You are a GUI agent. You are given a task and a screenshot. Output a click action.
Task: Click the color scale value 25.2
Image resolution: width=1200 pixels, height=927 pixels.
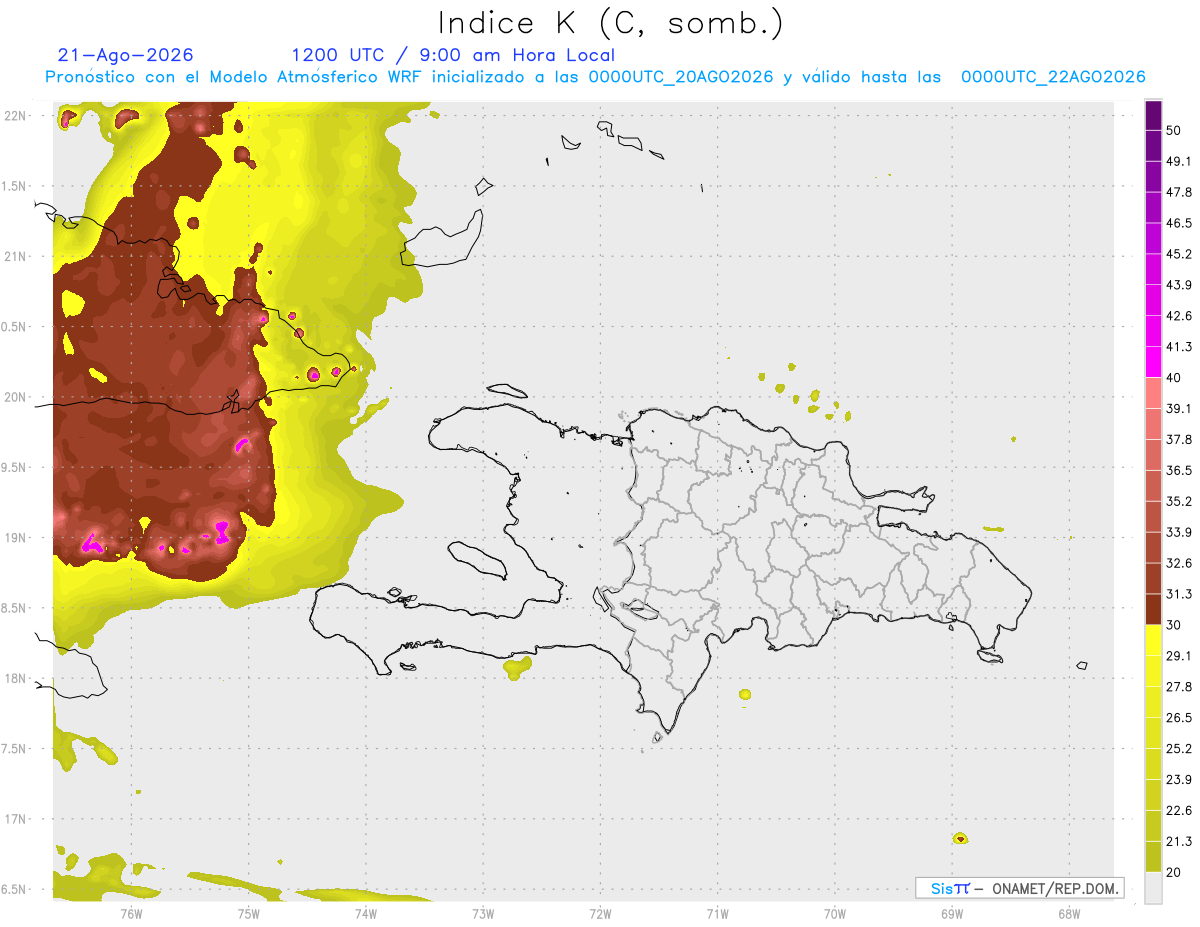pos(1179,749)
